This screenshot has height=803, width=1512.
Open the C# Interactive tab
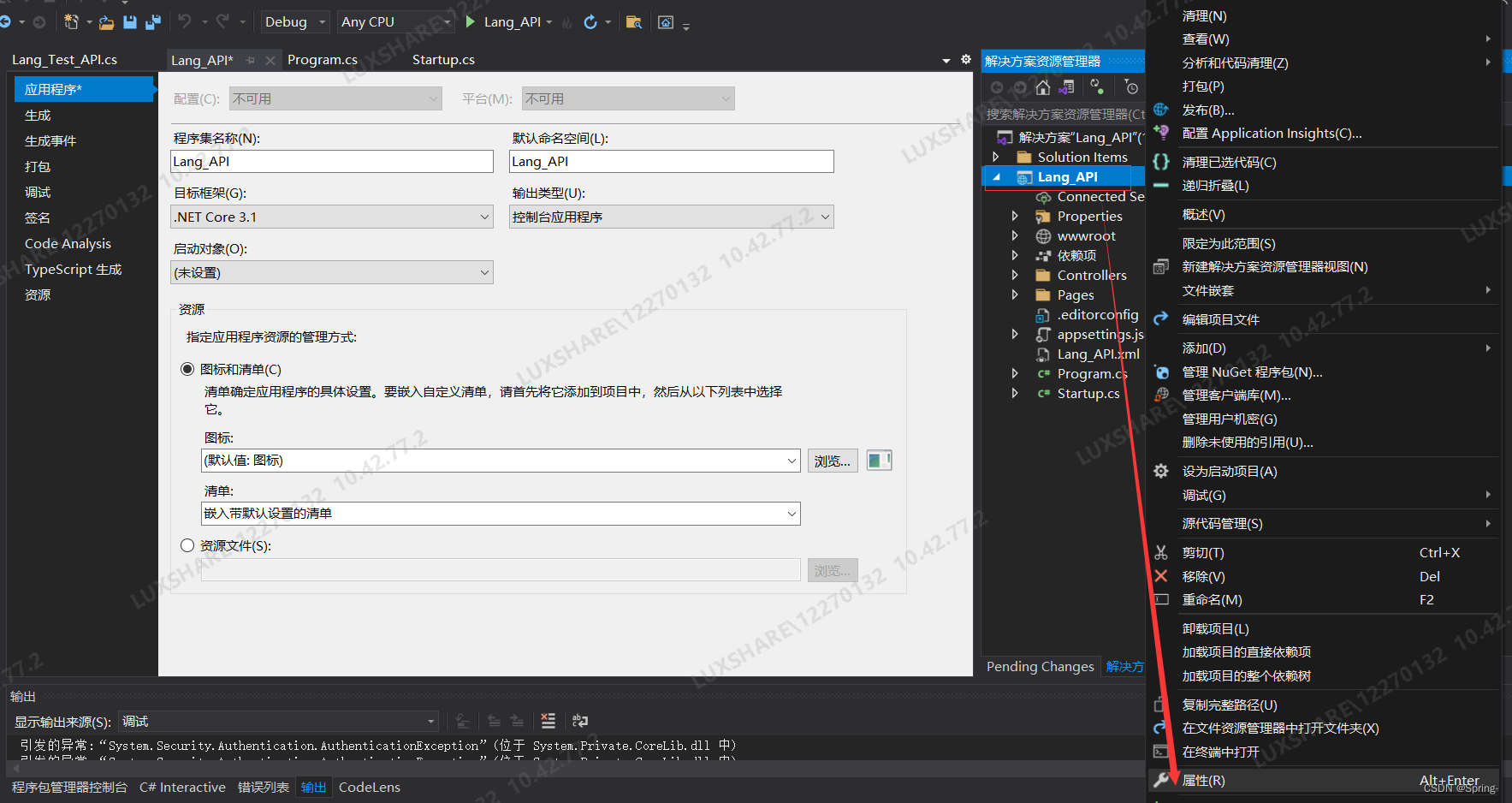click(x=182, y=787)
